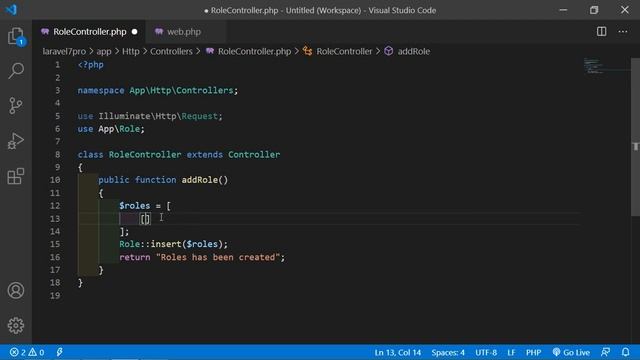The width and height of the screenshot is (640, 360).
Task: Open the Source Control view
Action: tap(16, 106)
